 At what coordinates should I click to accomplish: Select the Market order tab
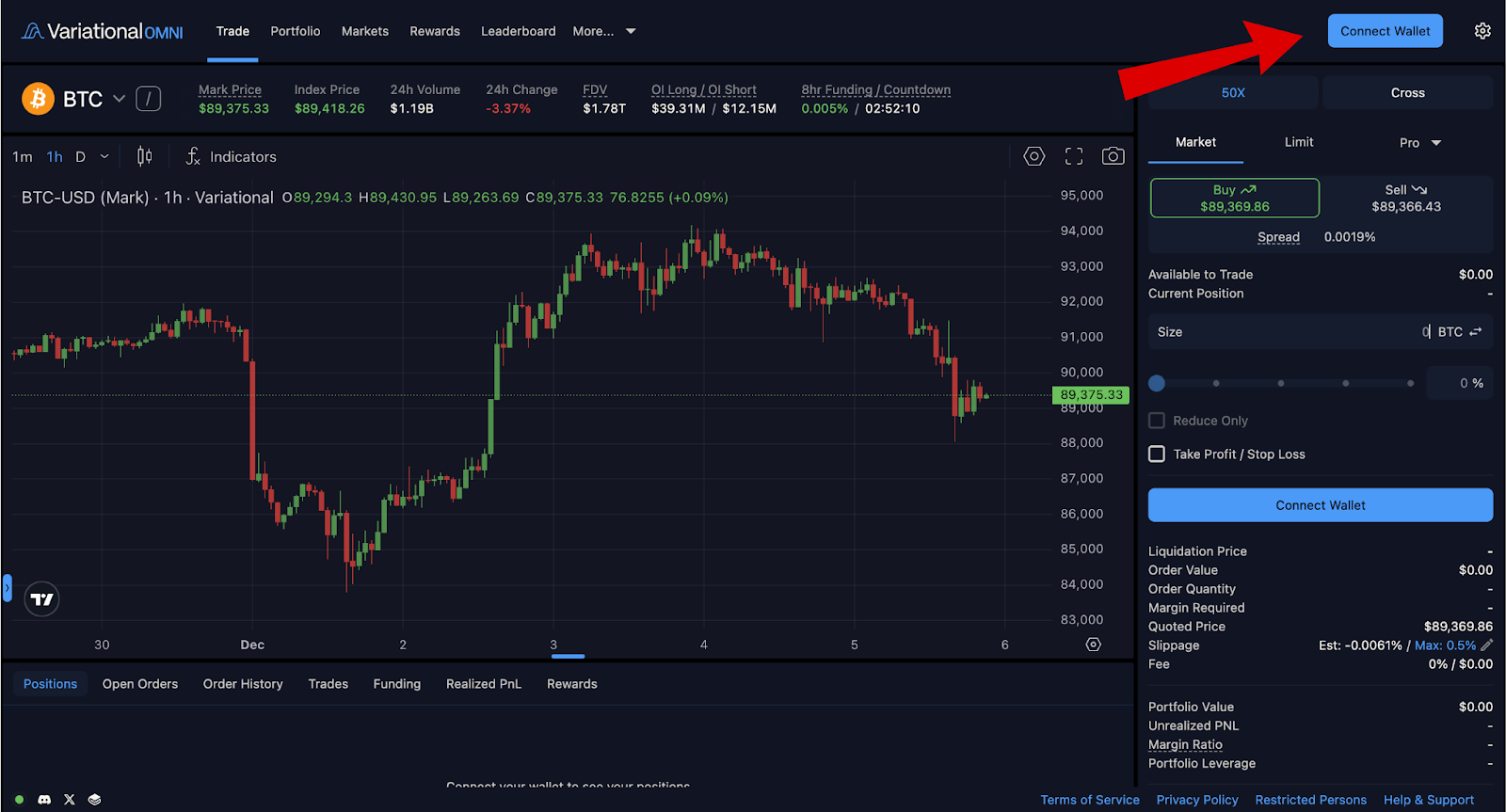coord(1196,142)
